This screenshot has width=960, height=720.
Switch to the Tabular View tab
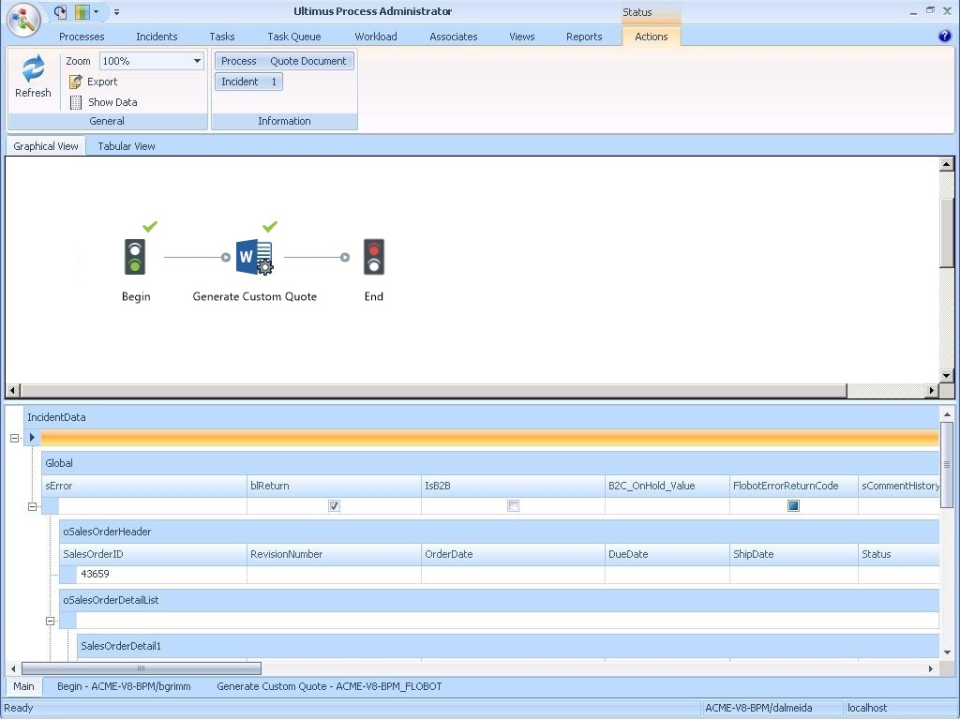click(x=125, y=146)
